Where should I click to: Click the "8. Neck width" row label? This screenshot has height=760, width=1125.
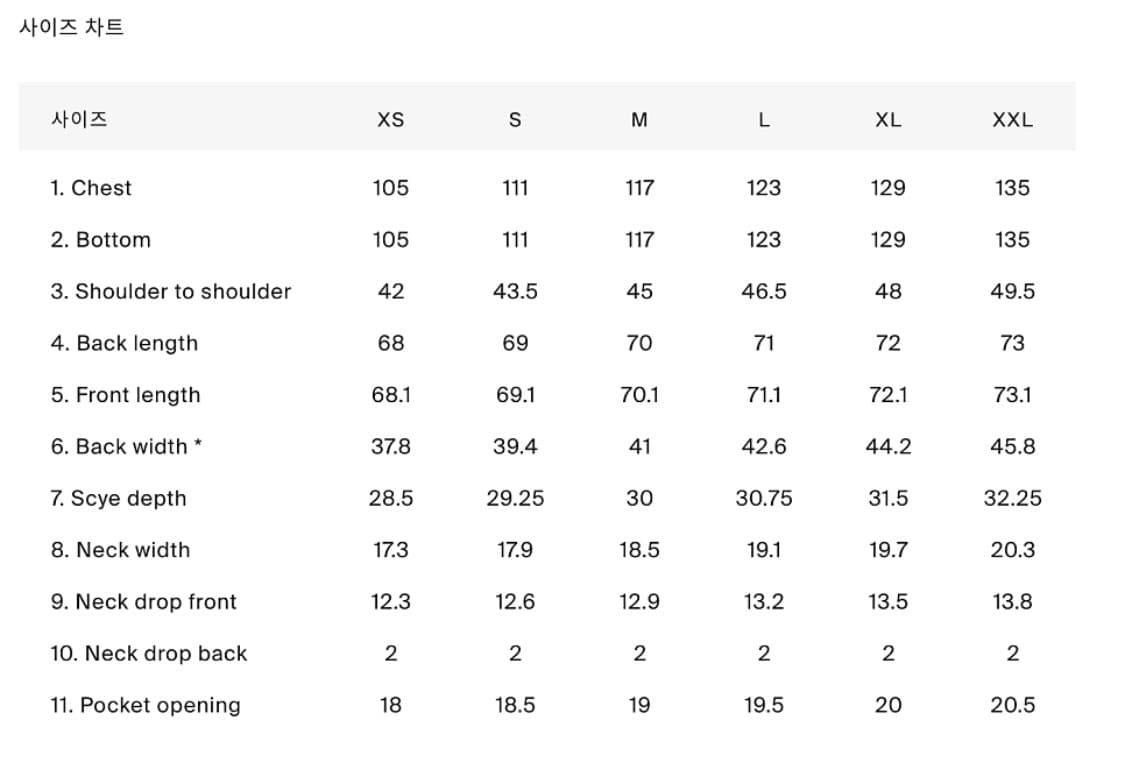click(x=120, y=550)
